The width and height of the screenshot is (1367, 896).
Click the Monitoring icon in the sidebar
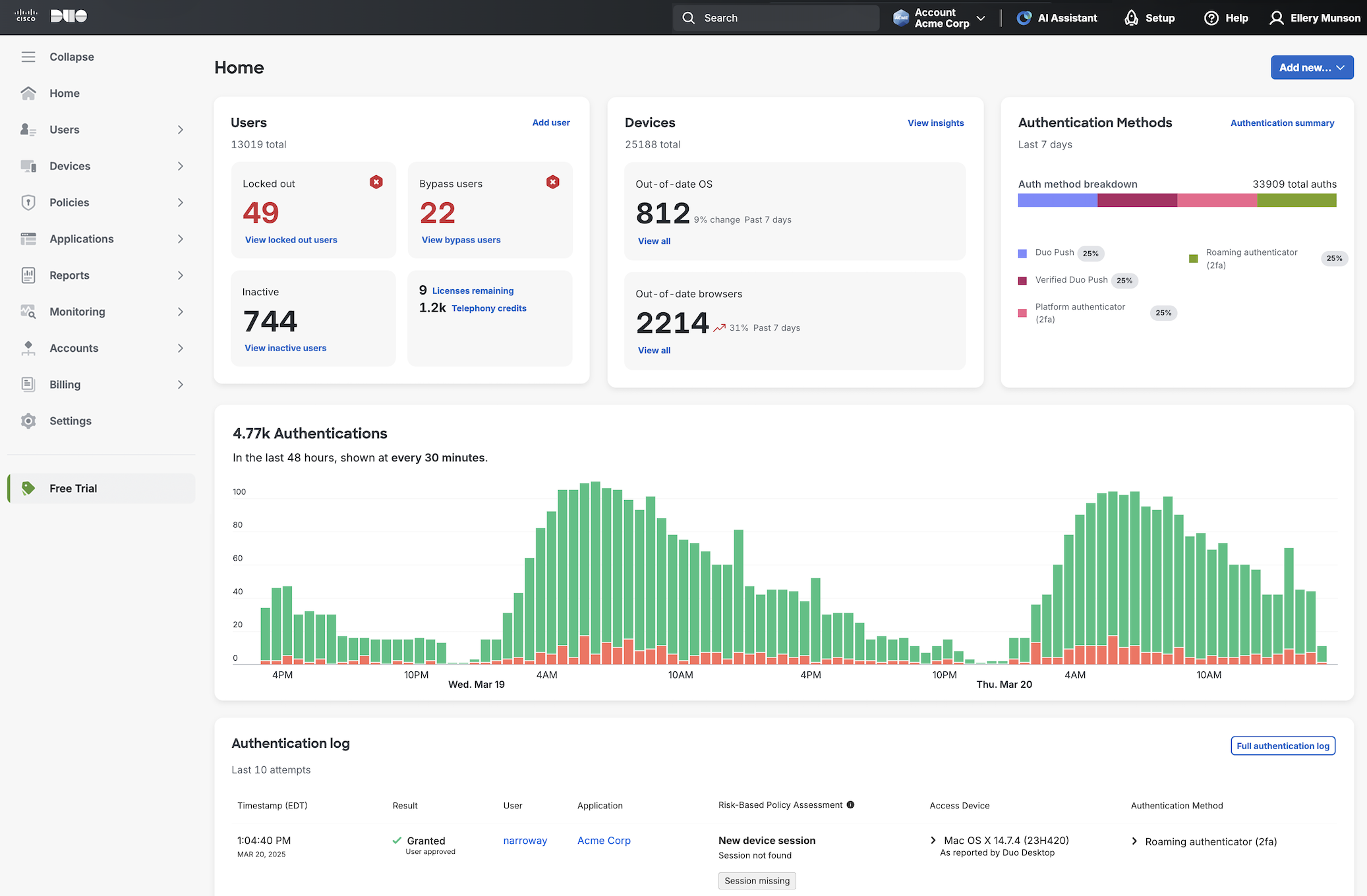pos(28,311)
